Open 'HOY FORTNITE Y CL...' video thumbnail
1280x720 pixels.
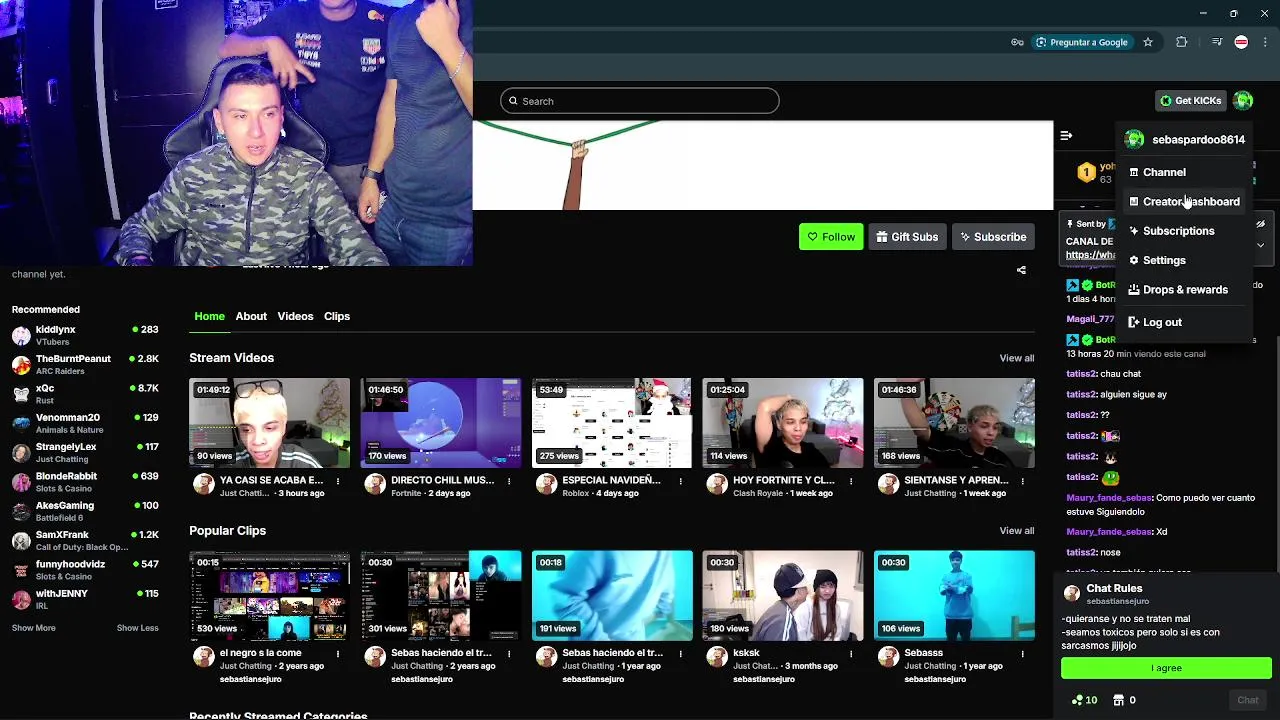click(783, 423)
